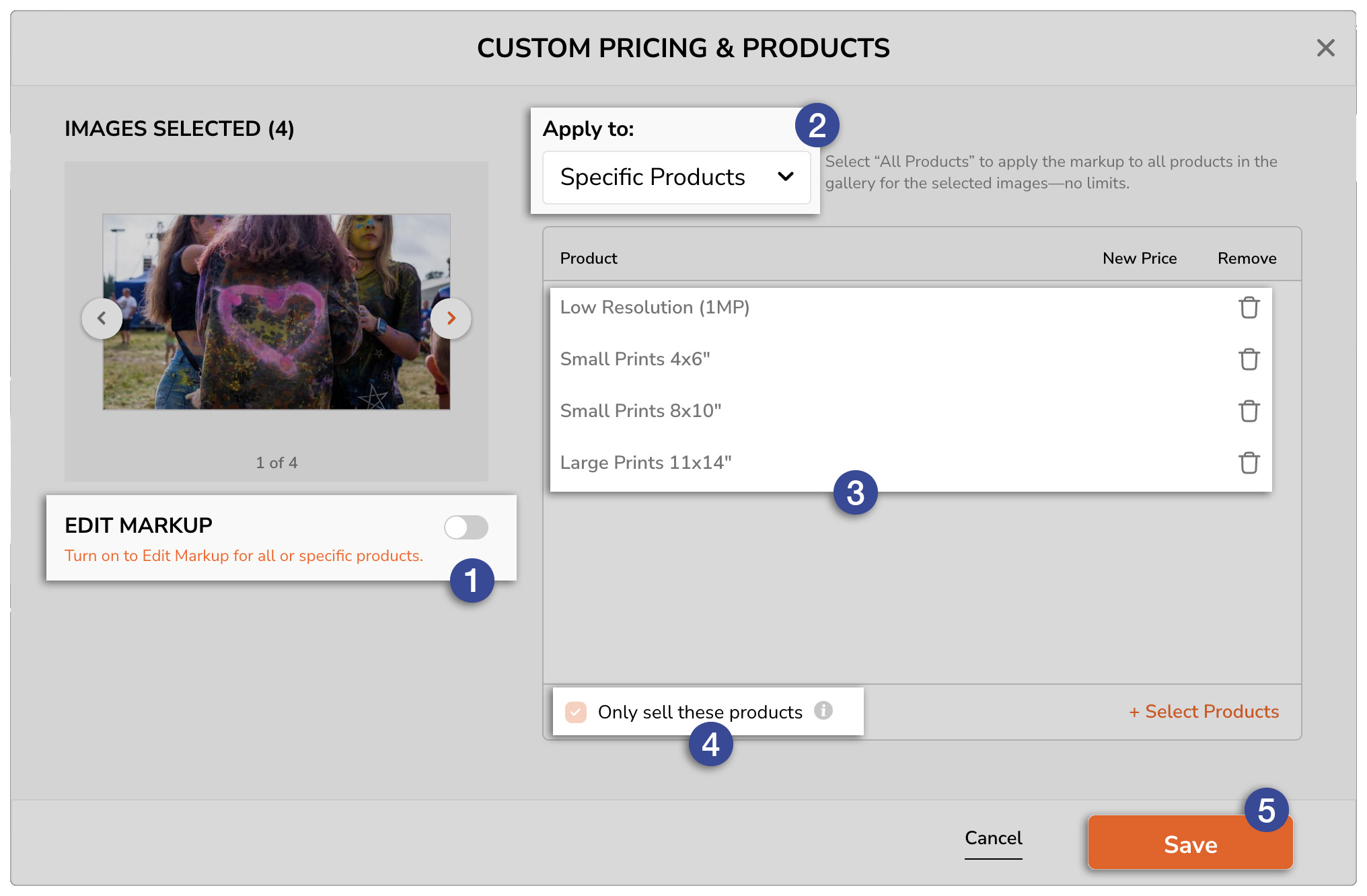
Task: Click the Specific Products dropdown chevron
Action: pos(785,177)
